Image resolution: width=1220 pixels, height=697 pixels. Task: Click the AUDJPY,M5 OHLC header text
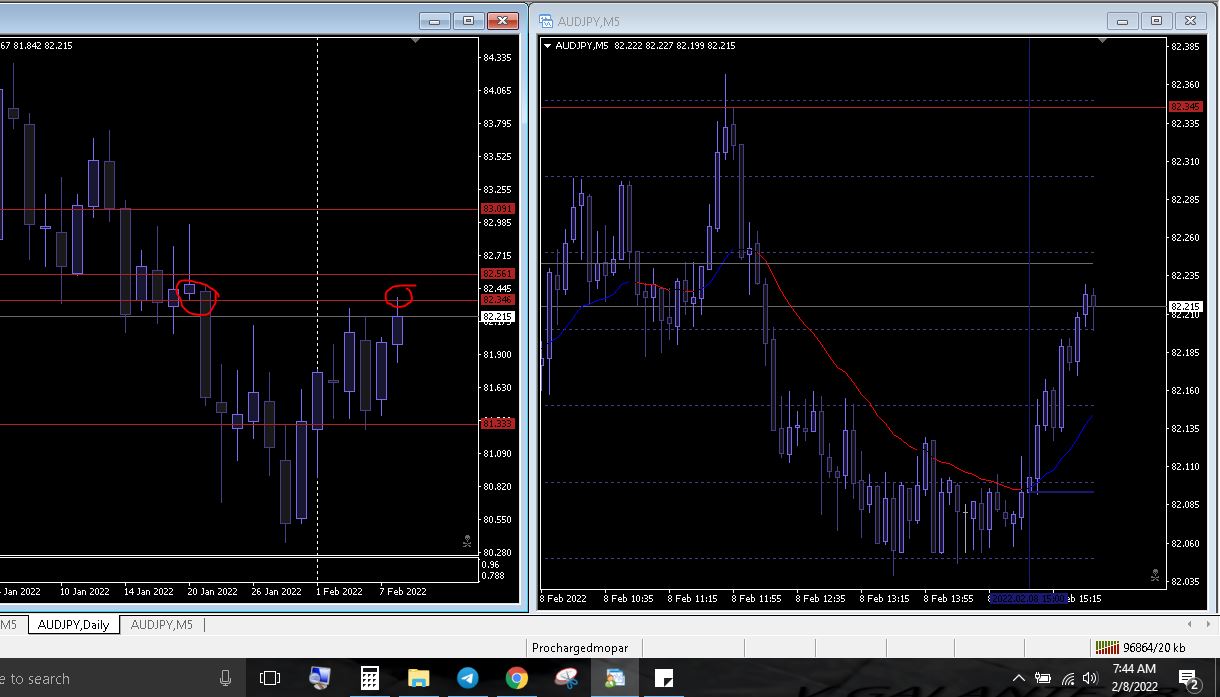click(645, 45)
